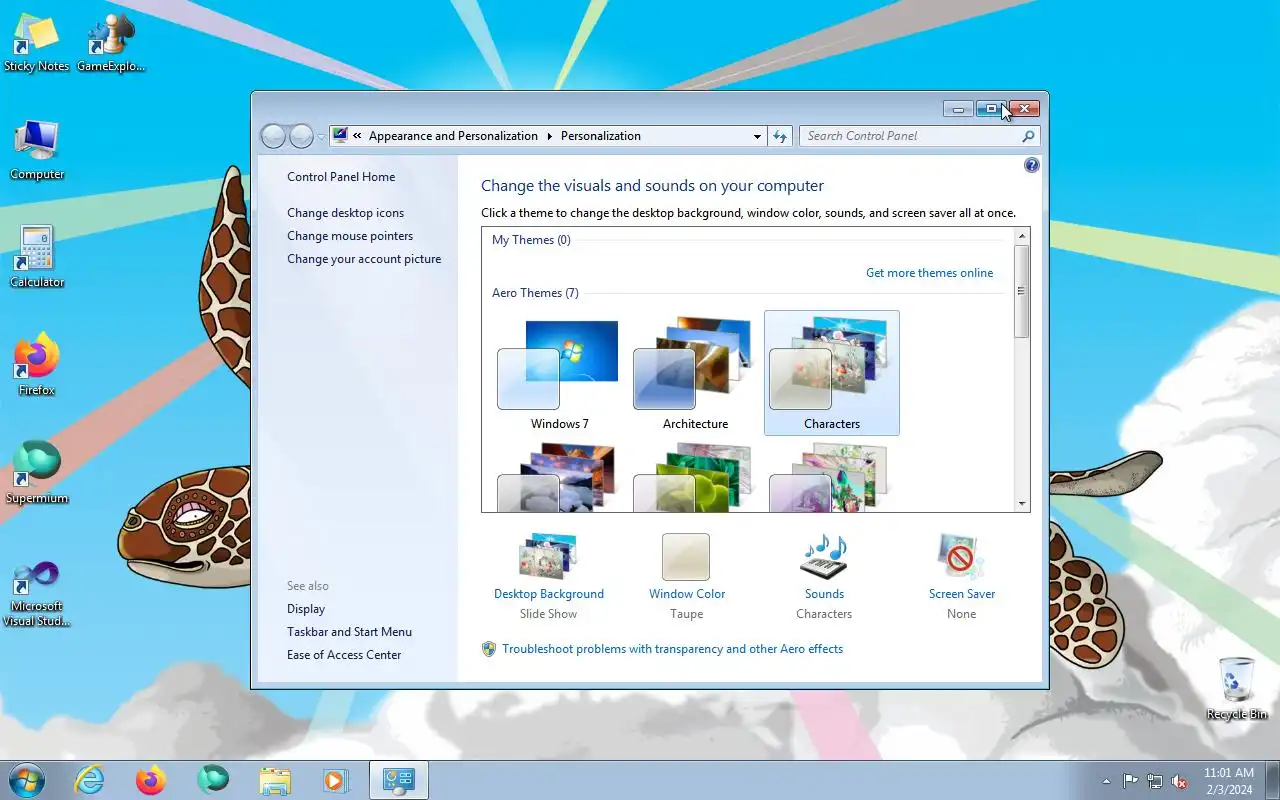This screenshot has width=1280, height=800.
Task: Launch Calculator desktop shortcut
Action: (37, 258)
